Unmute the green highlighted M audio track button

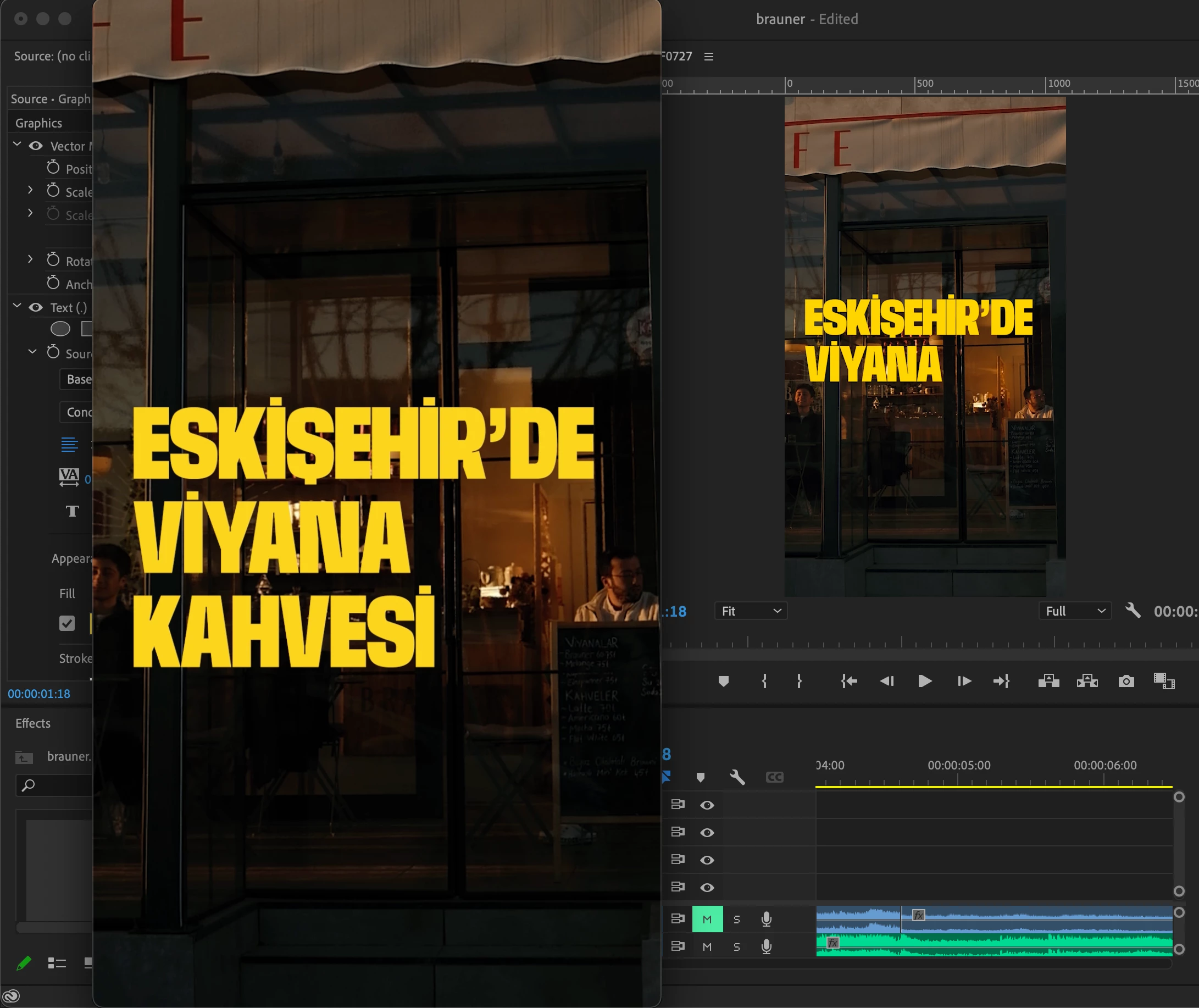click(x=707, y=919)
